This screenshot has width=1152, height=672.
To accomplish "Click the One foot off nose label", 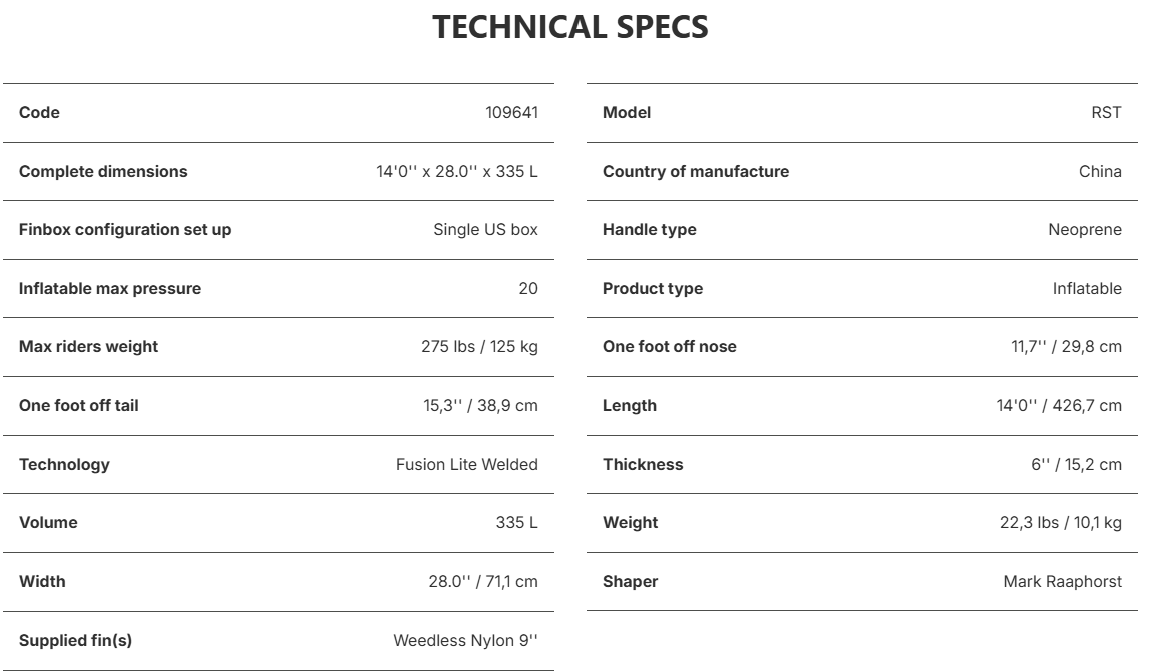I will coord(669,347).
